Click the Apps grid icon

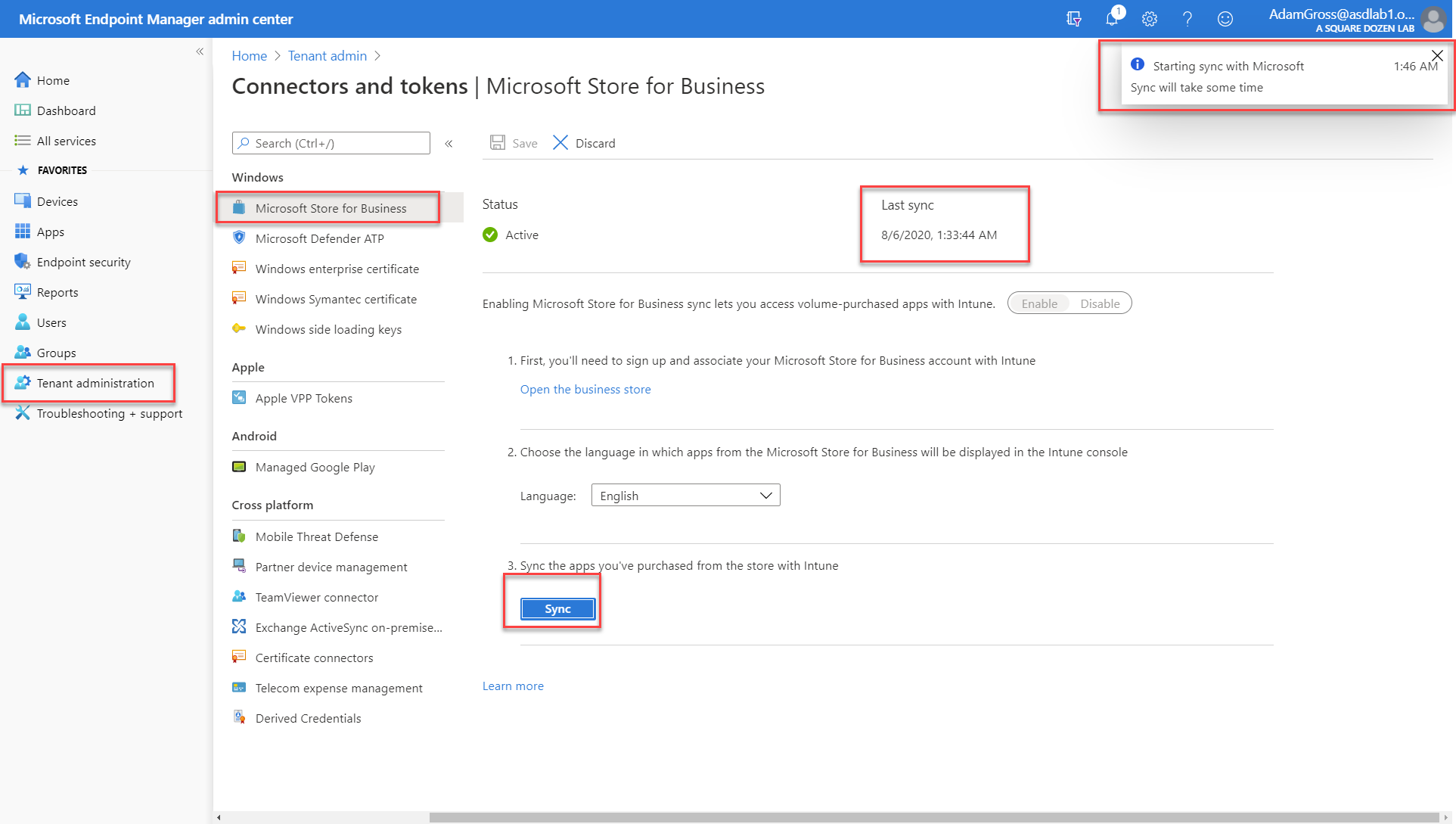coord(23,232)
